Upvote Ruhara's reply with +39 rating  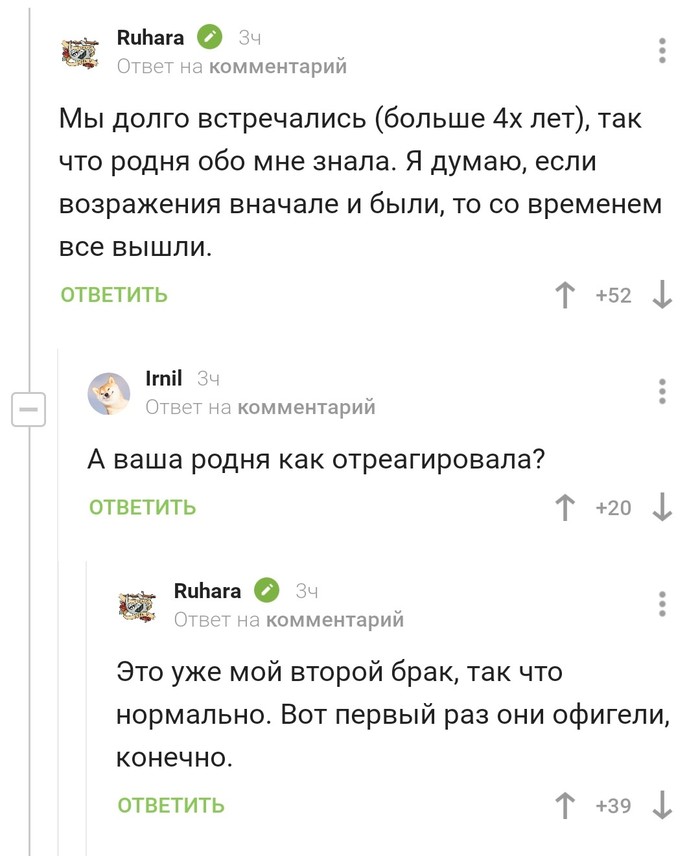(x=566, y=805)
